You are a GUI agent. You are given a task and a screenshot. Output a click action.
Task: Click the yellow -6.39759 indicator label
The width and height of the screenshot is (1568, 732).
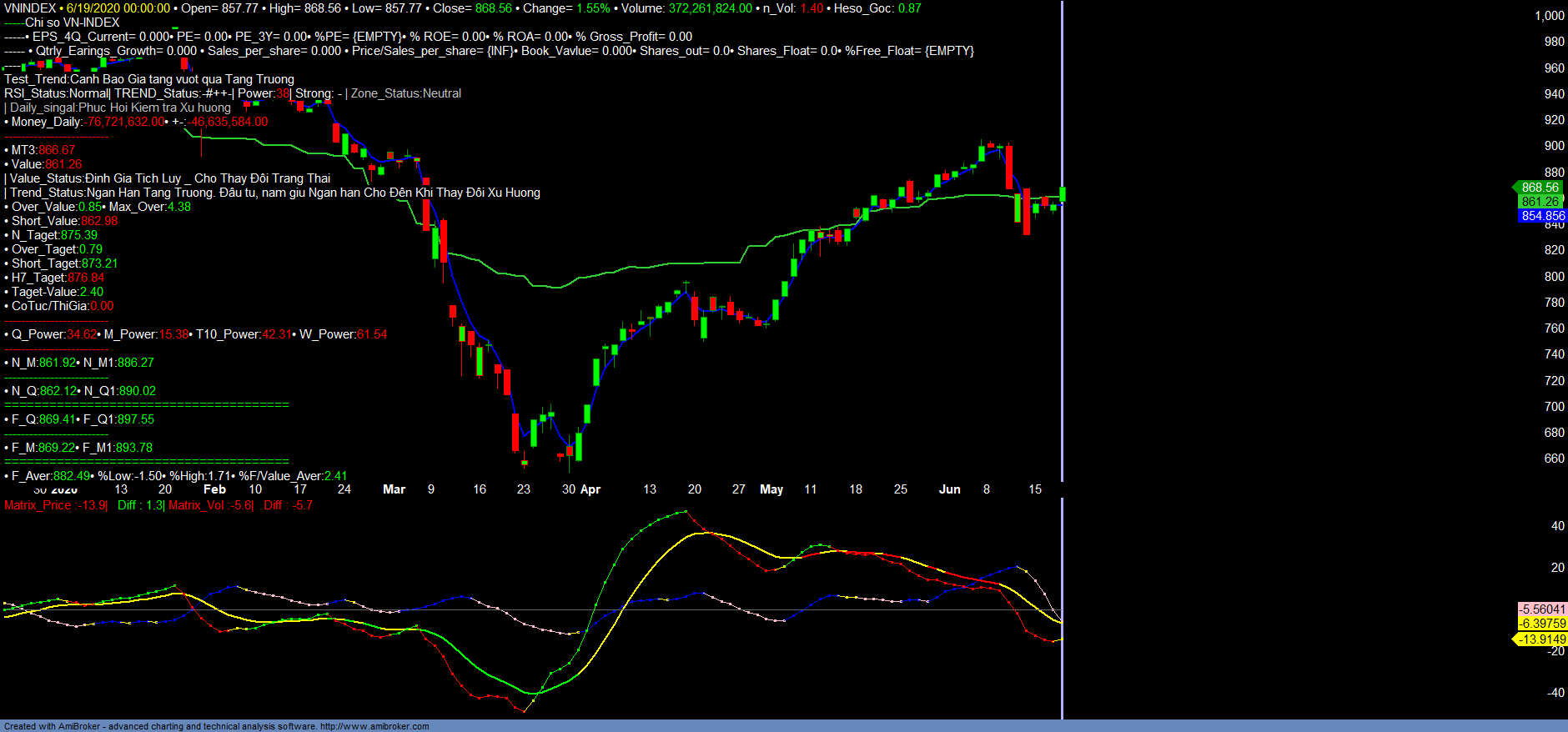point(1542,624)
